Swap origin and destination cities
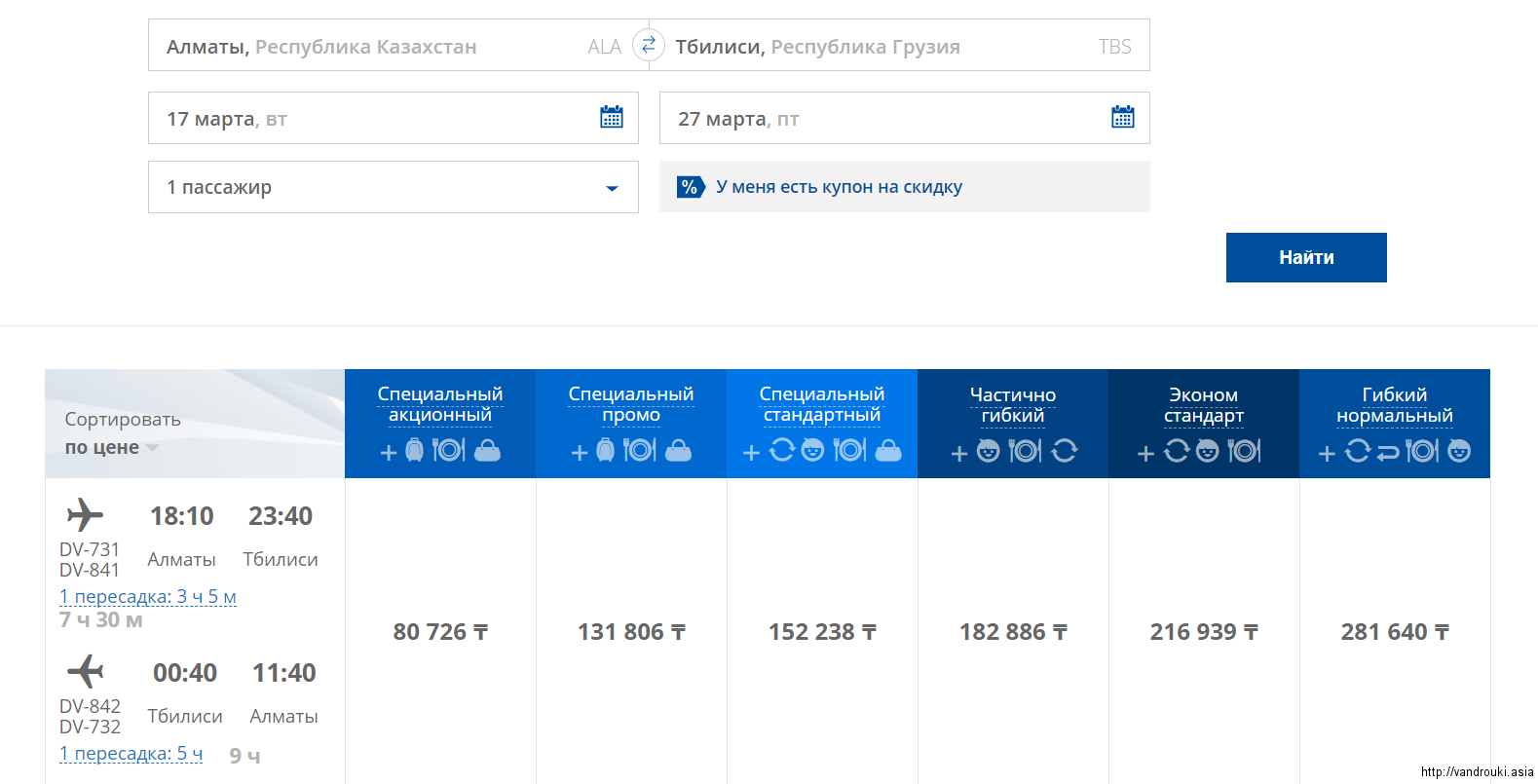 649,45
